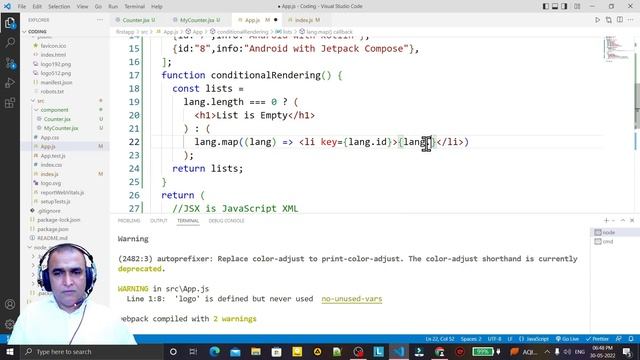Open Windows Start menu
Image resolution: width=640 pixels, height=360 pixels.
tap(10, 351)
